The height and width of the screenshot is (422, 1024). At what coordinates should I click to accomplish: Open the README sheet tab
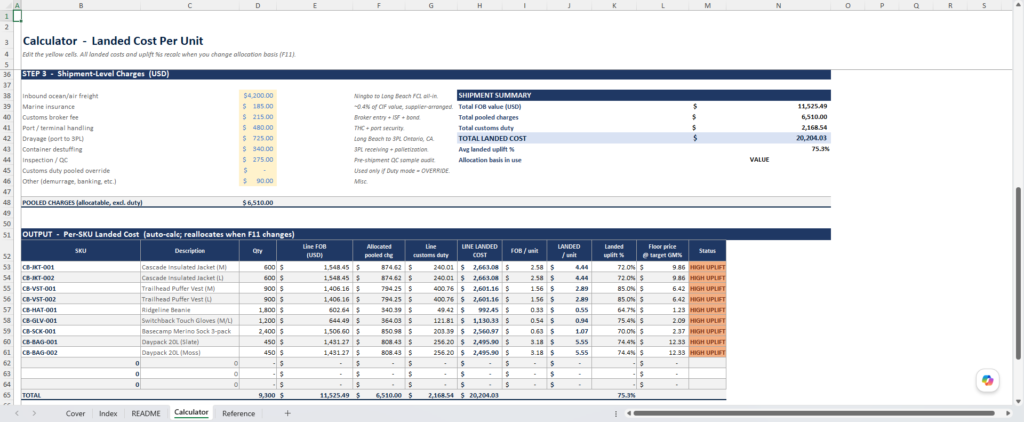146,414
